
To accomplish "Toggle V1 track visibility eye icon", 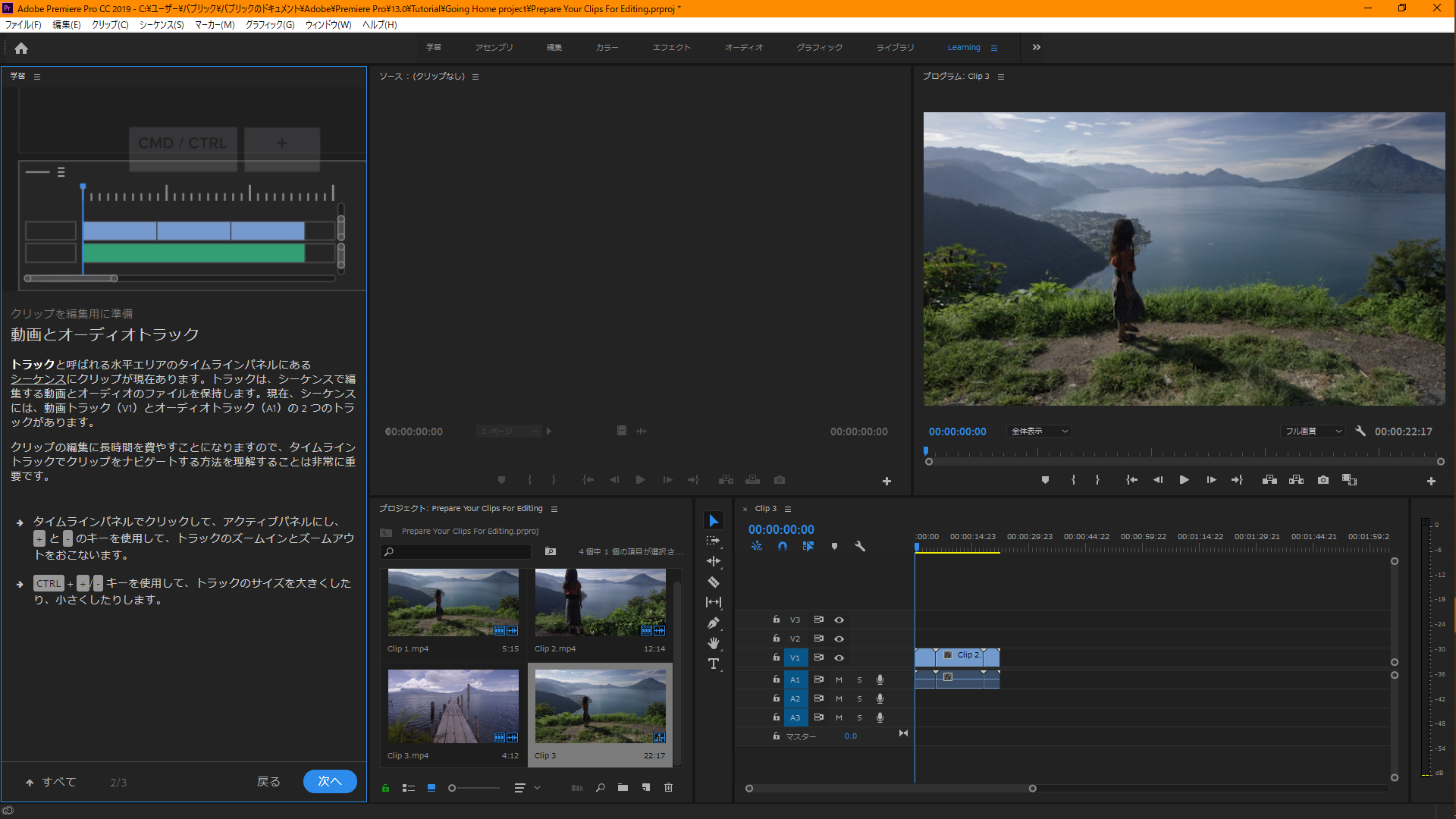I will (839, 658).
